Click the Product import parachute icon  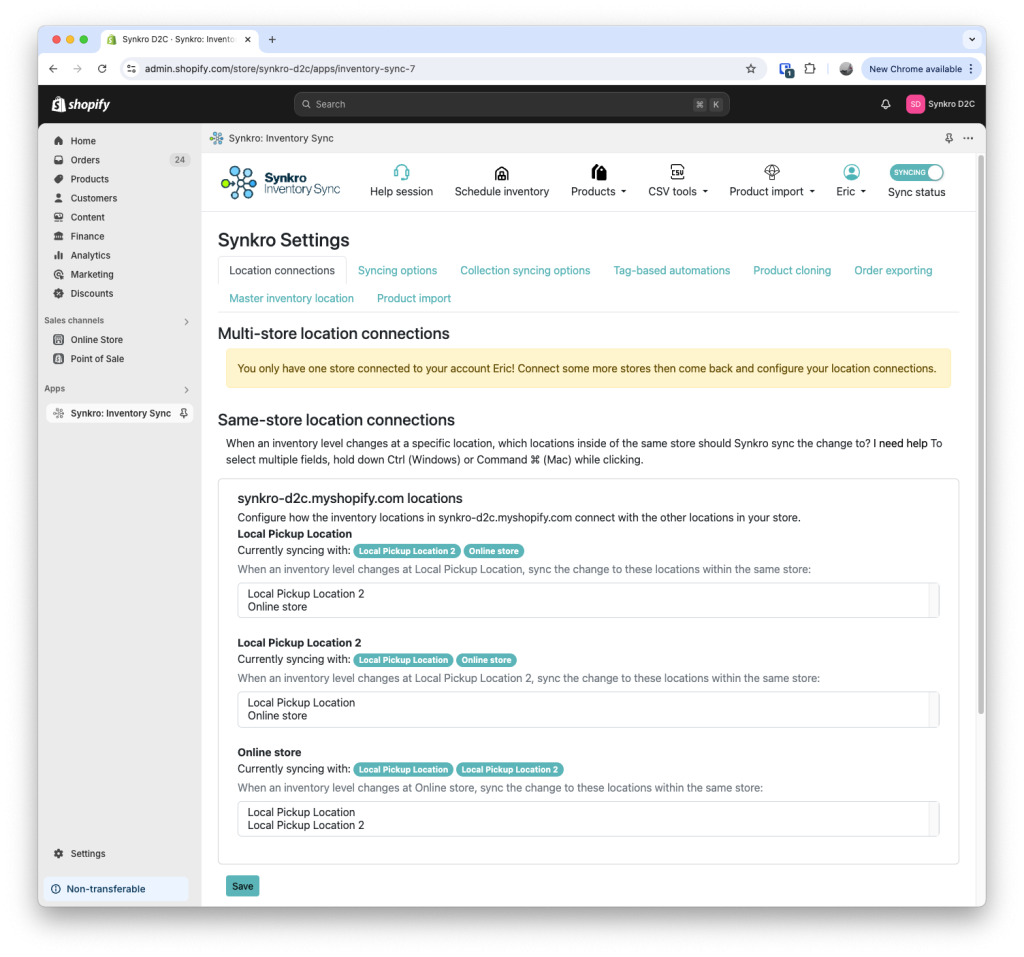(x=771, y=172)
